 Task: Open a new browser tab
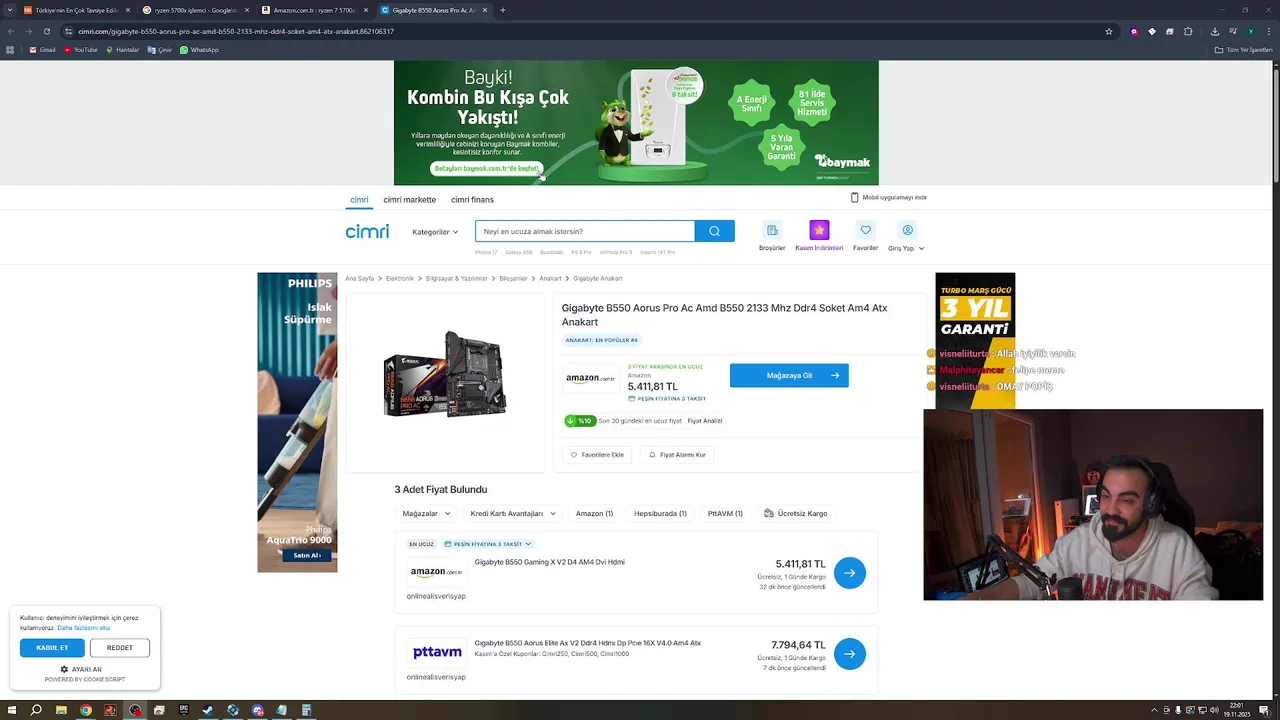[x=502, y=10]
